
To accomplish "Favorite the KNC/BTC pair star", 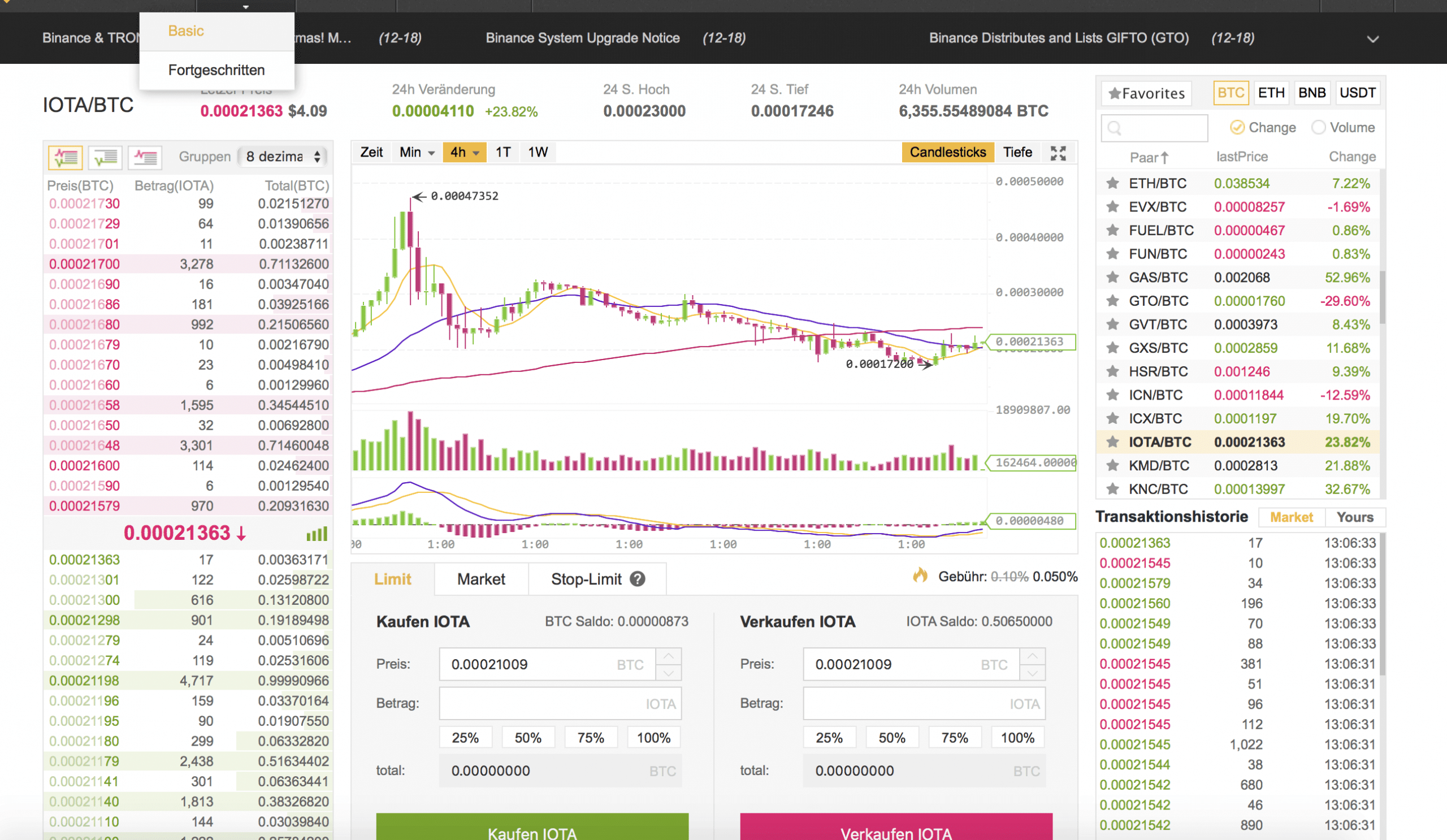I will tap(1112, 489).
